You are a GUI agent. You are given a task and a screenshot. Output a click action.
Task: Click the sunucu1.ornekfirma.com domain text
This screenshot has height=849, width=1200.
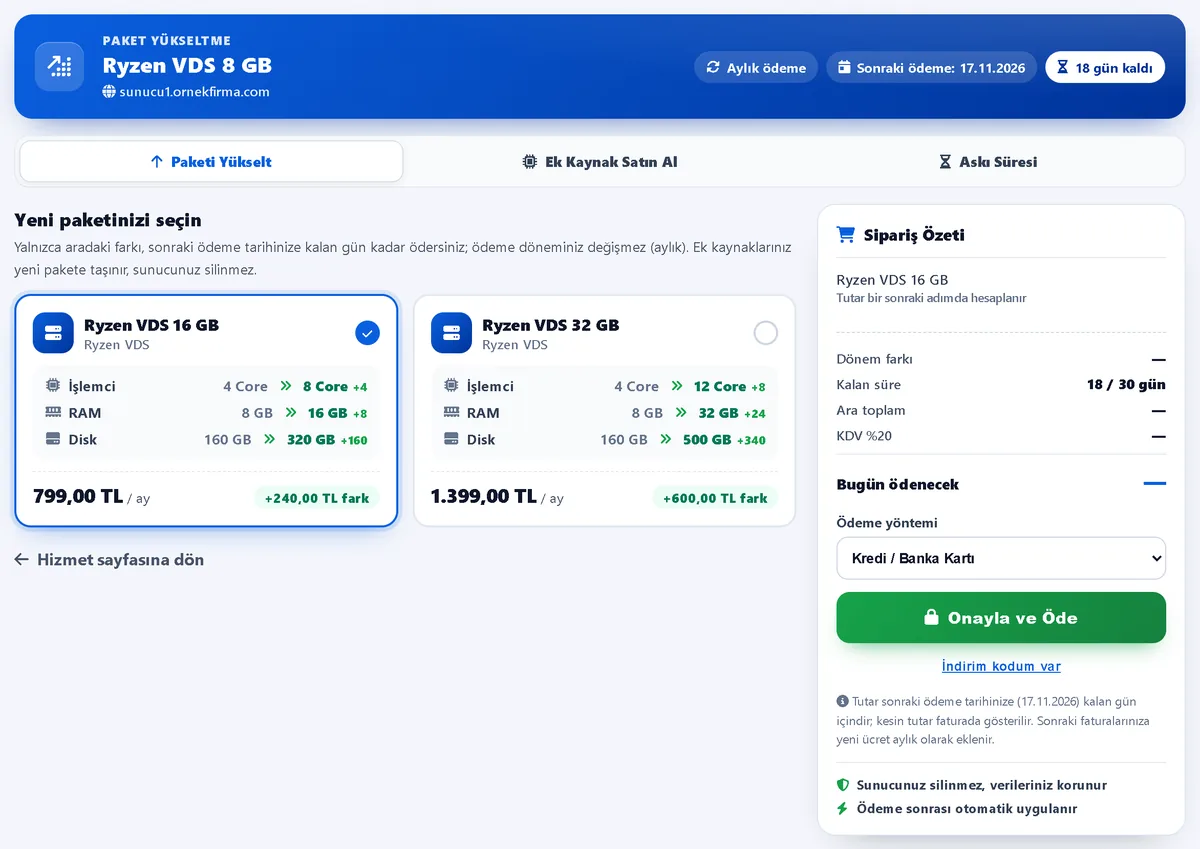194,92
